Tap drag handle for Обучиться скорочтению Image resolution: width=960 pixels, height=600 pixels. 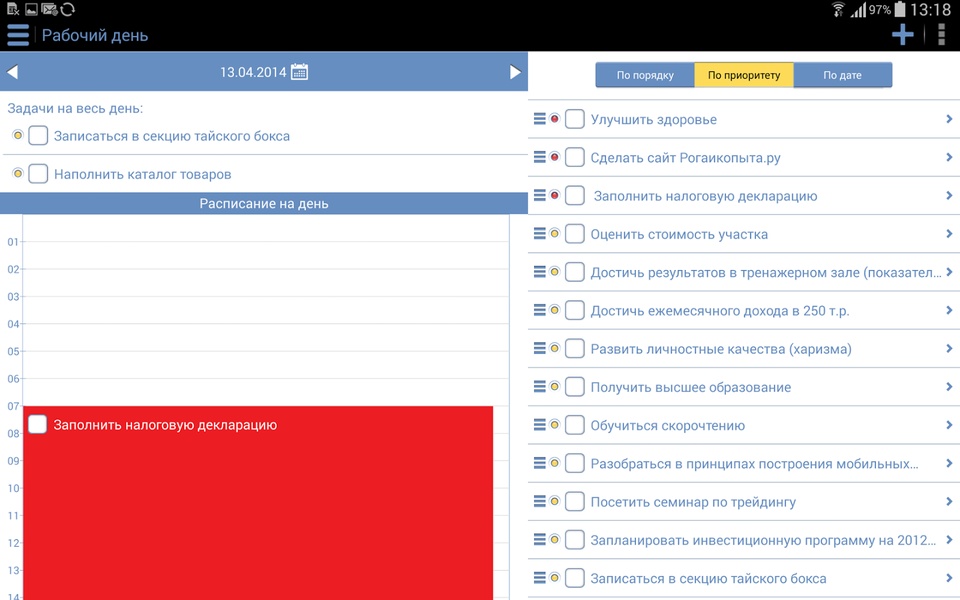click(539, 424)
